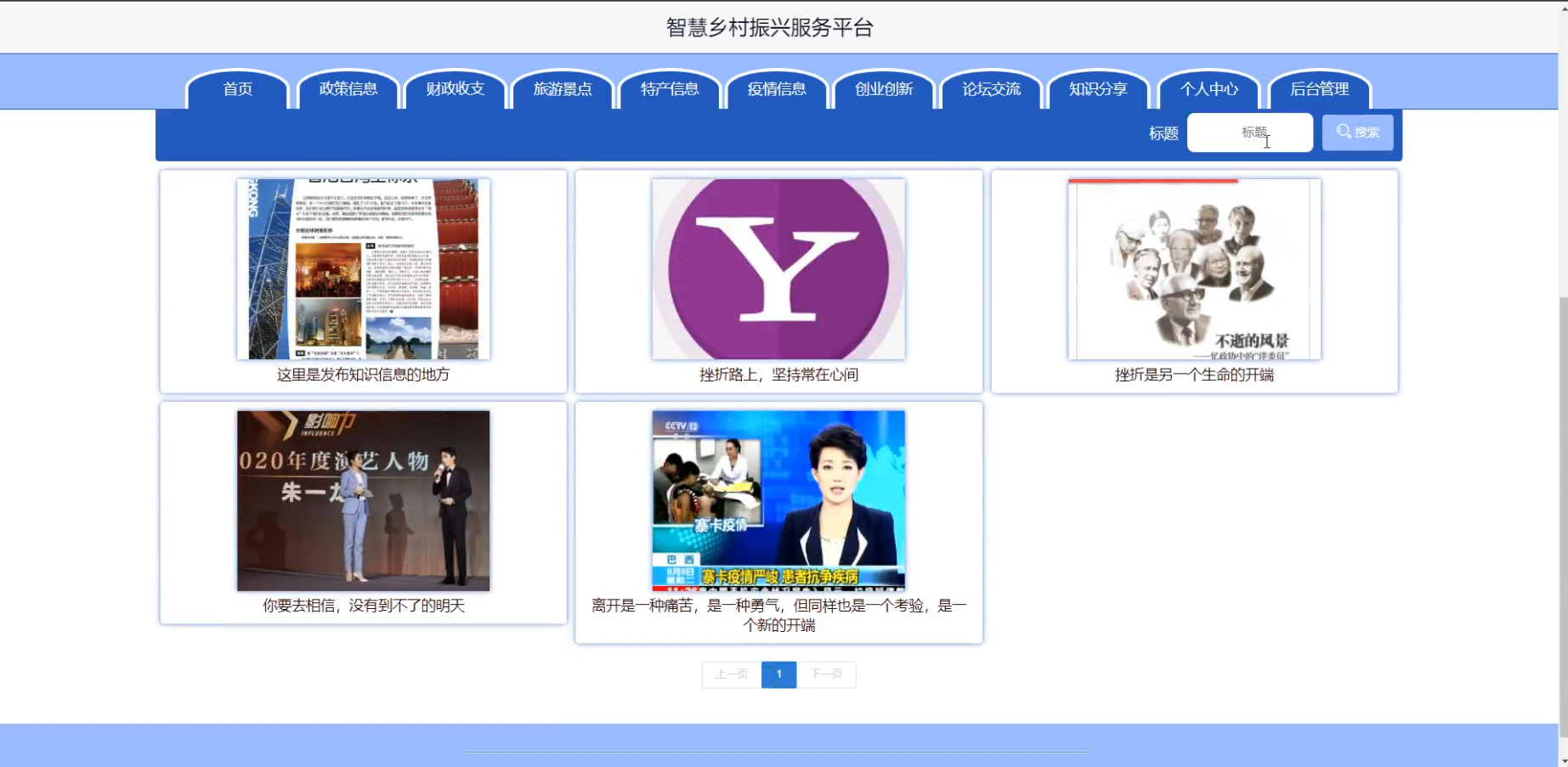Click title 这里是发布知识信息的地方
1568x767 pixels.
[364, 375]
